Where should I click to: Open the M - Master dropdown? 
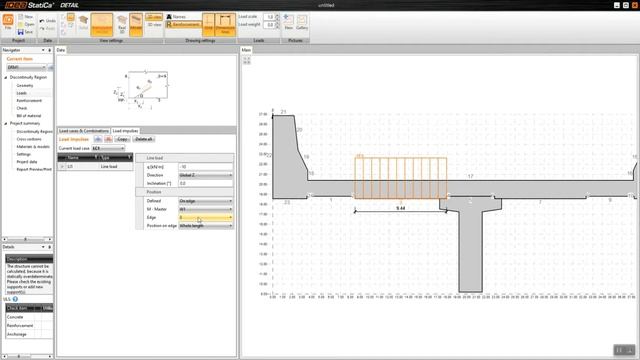pyautogui.click(x=205, y=209)
